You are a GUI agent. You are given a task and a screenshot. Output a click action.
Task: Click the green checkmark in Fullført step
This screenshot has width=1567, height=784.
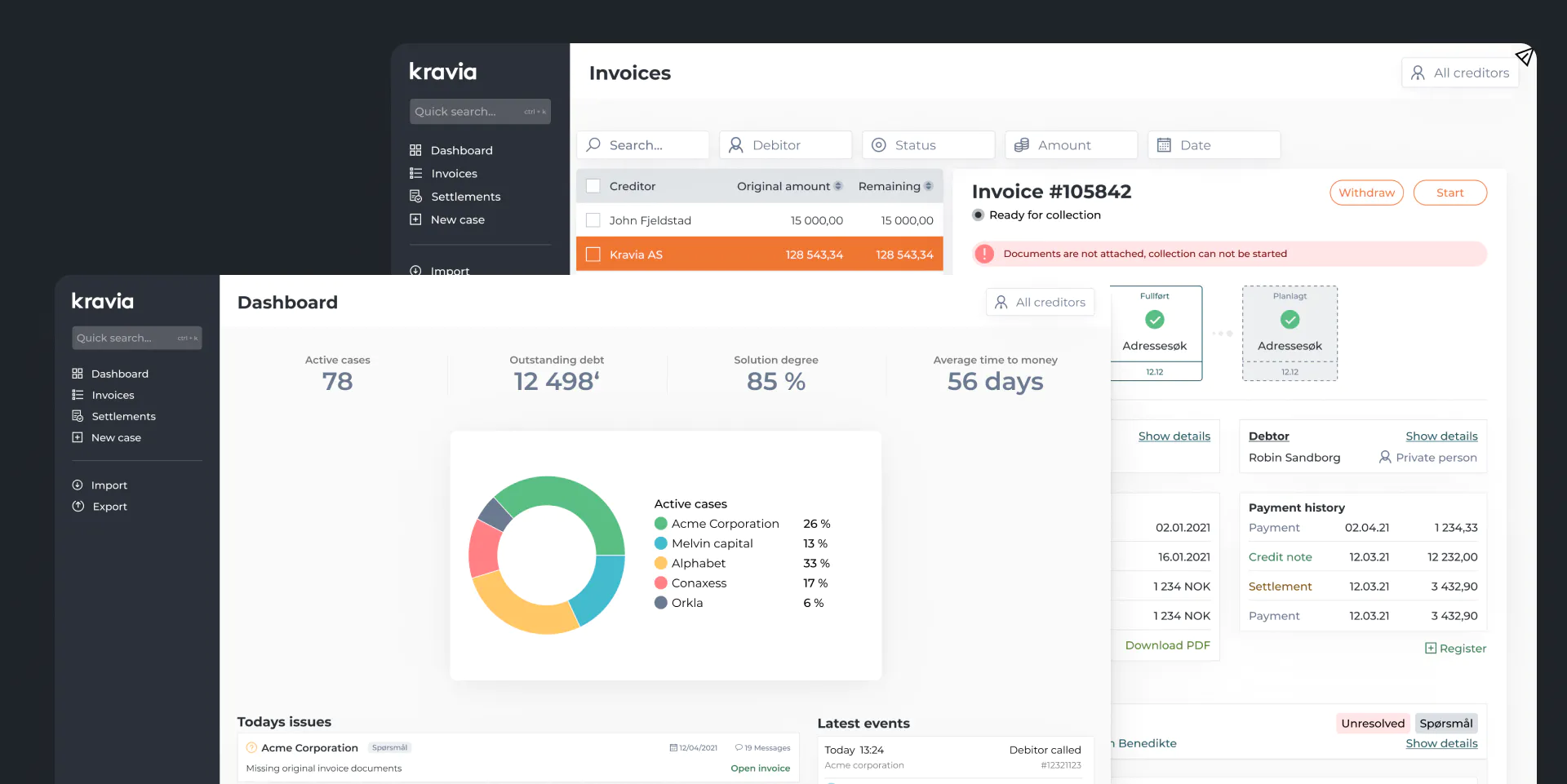point(1154,320)
